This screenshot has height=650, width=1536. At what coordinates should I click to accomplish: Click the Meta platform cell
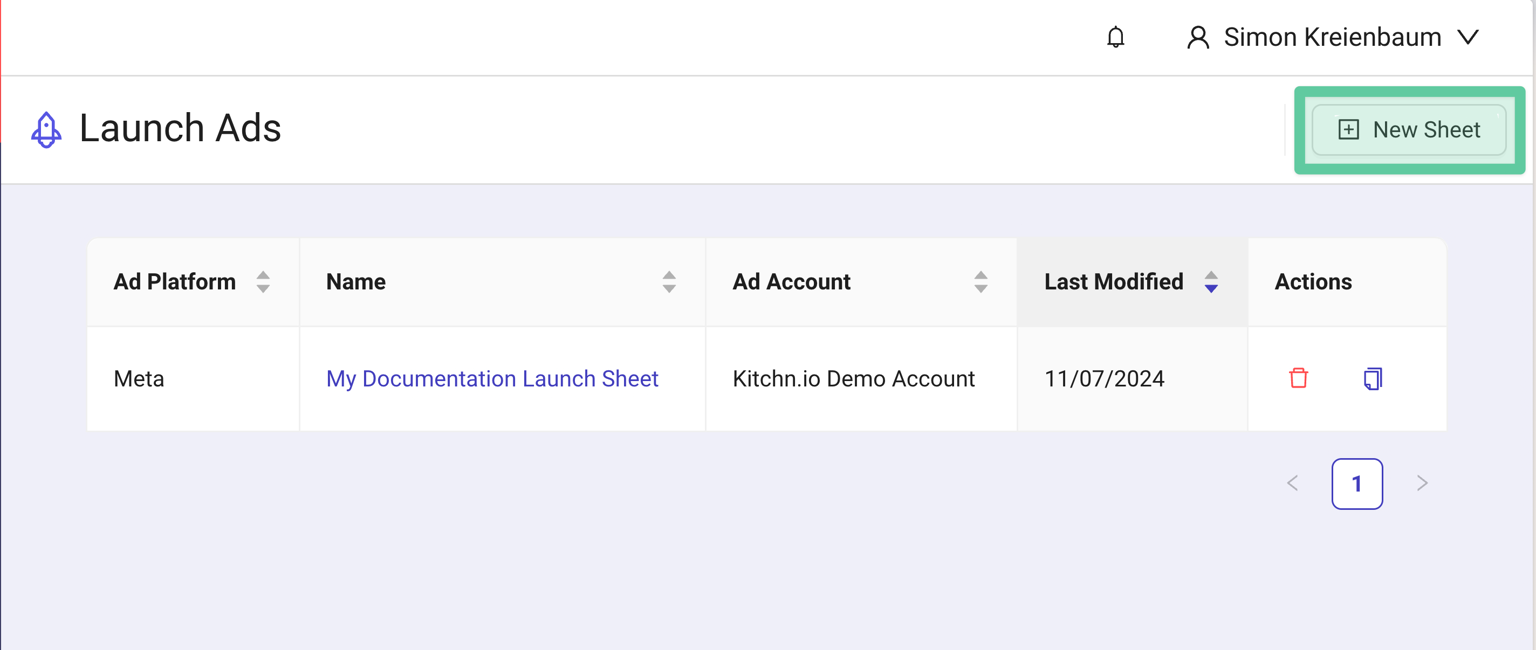tap(139, 379)
